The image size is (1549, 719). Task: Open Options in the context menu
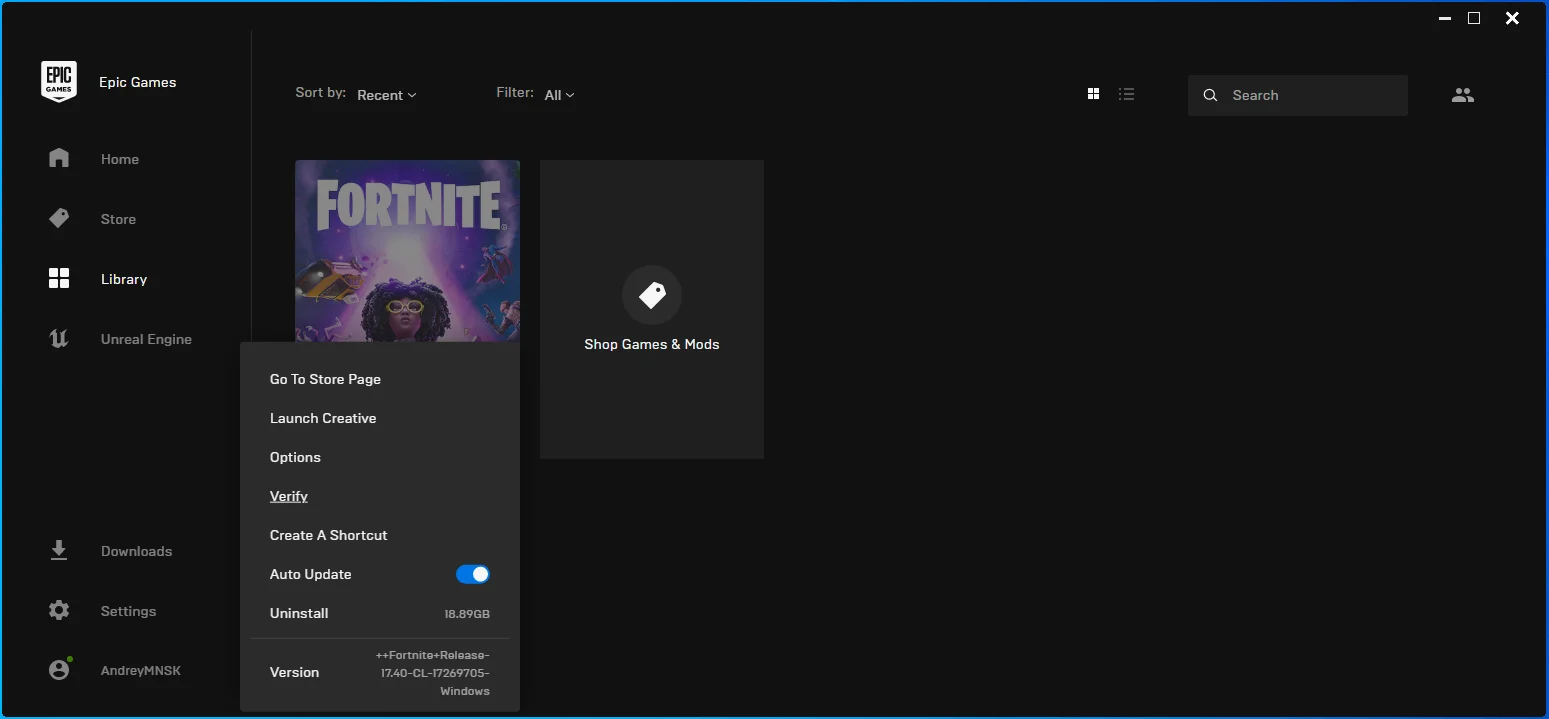(295, 457)
